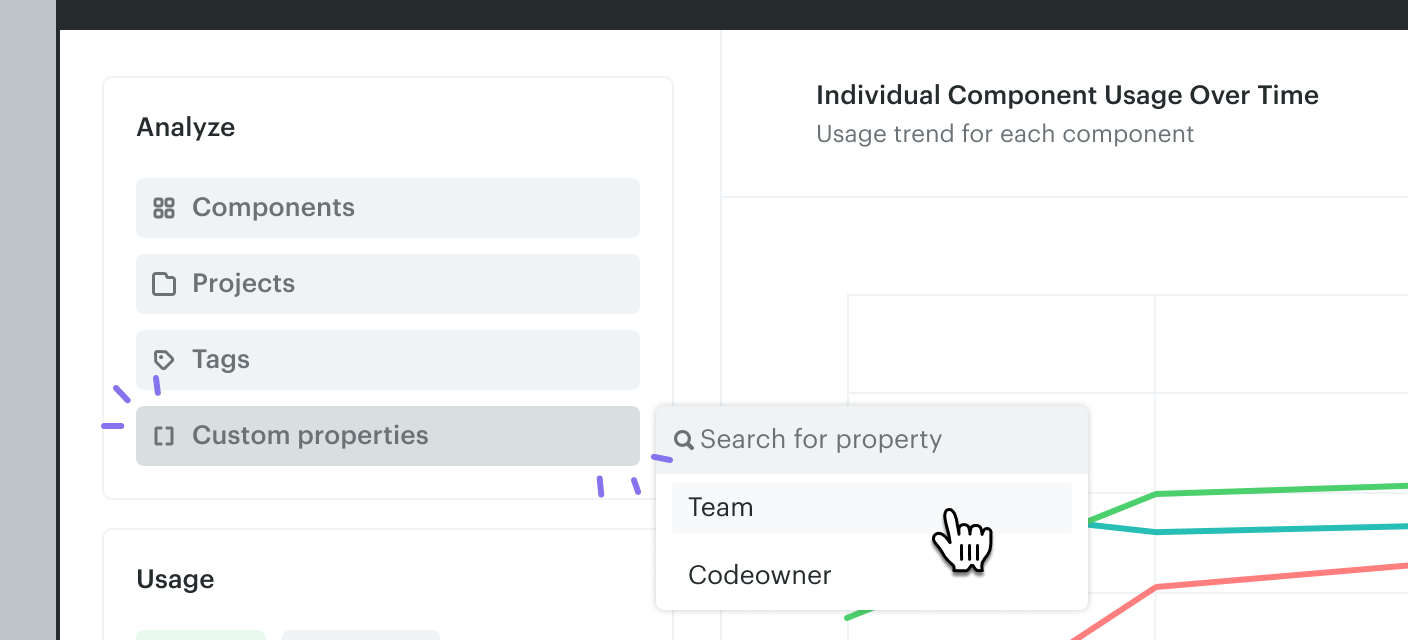Click the Usage section heading
Viewport: 1408px width, 640px height.
point(175,580)
